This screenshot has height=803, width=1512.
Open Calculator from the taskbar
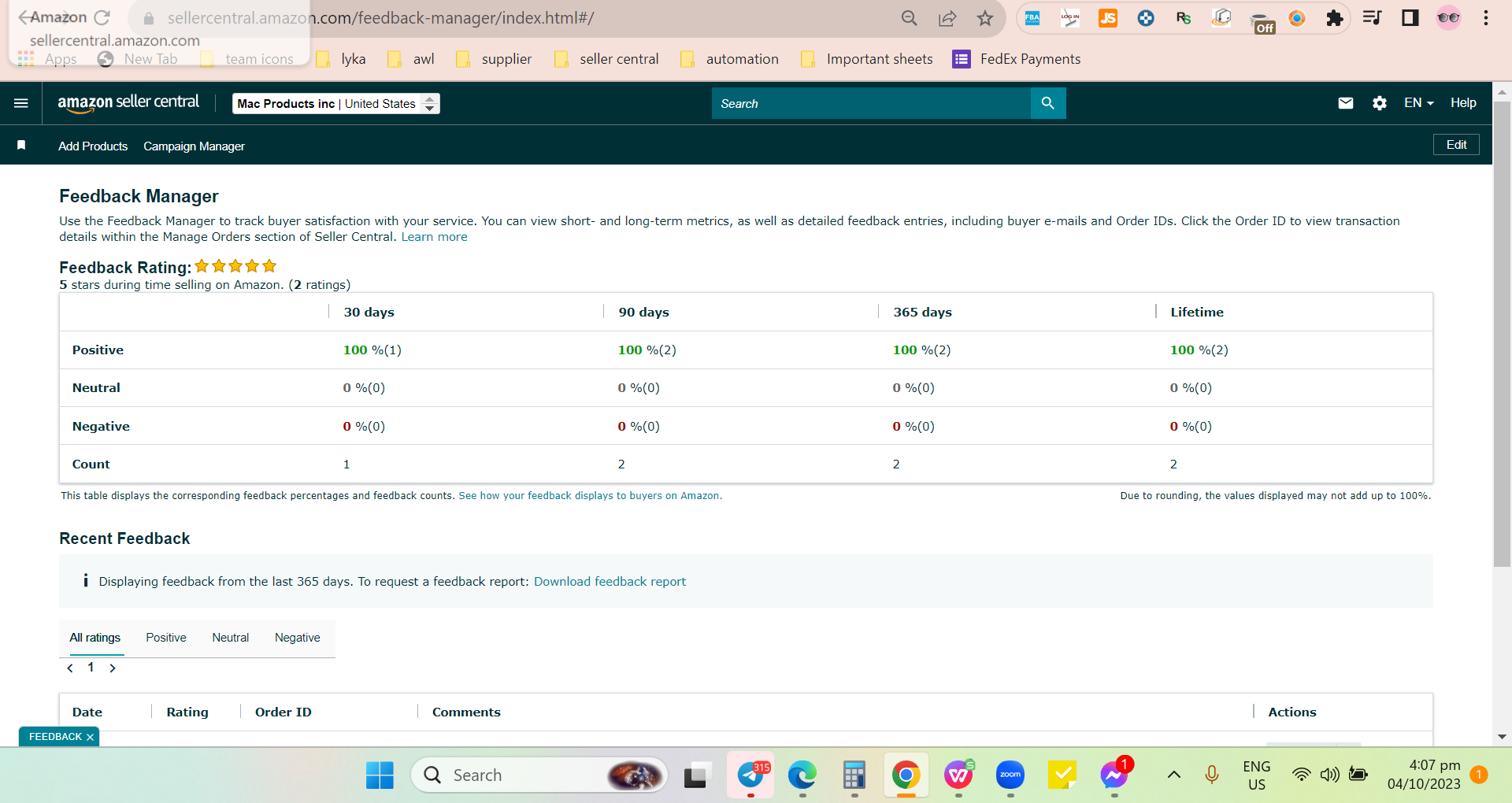tap(854, 775)
